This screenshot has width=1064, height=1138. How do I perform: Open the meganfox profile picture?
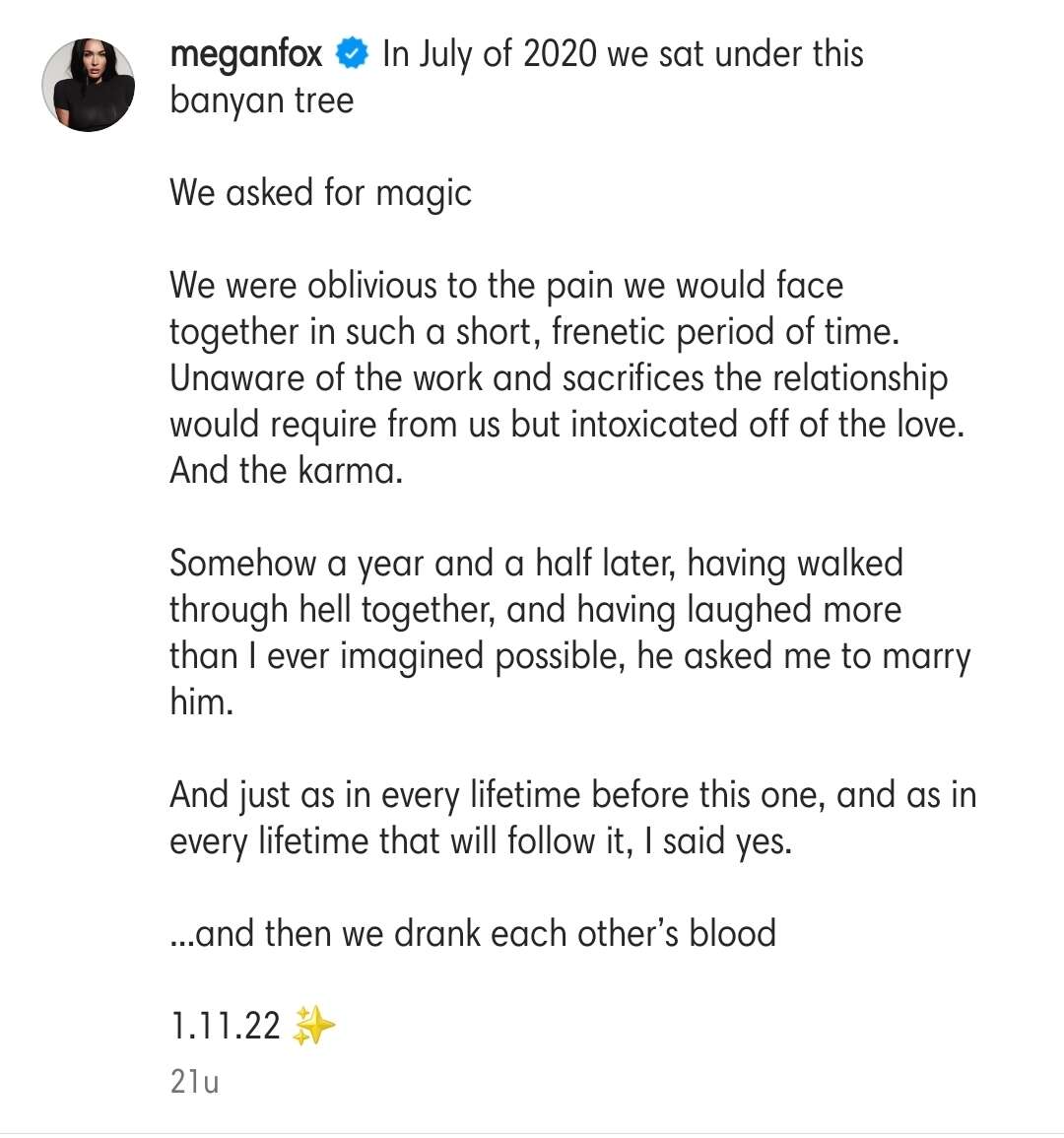coord(89,86)
